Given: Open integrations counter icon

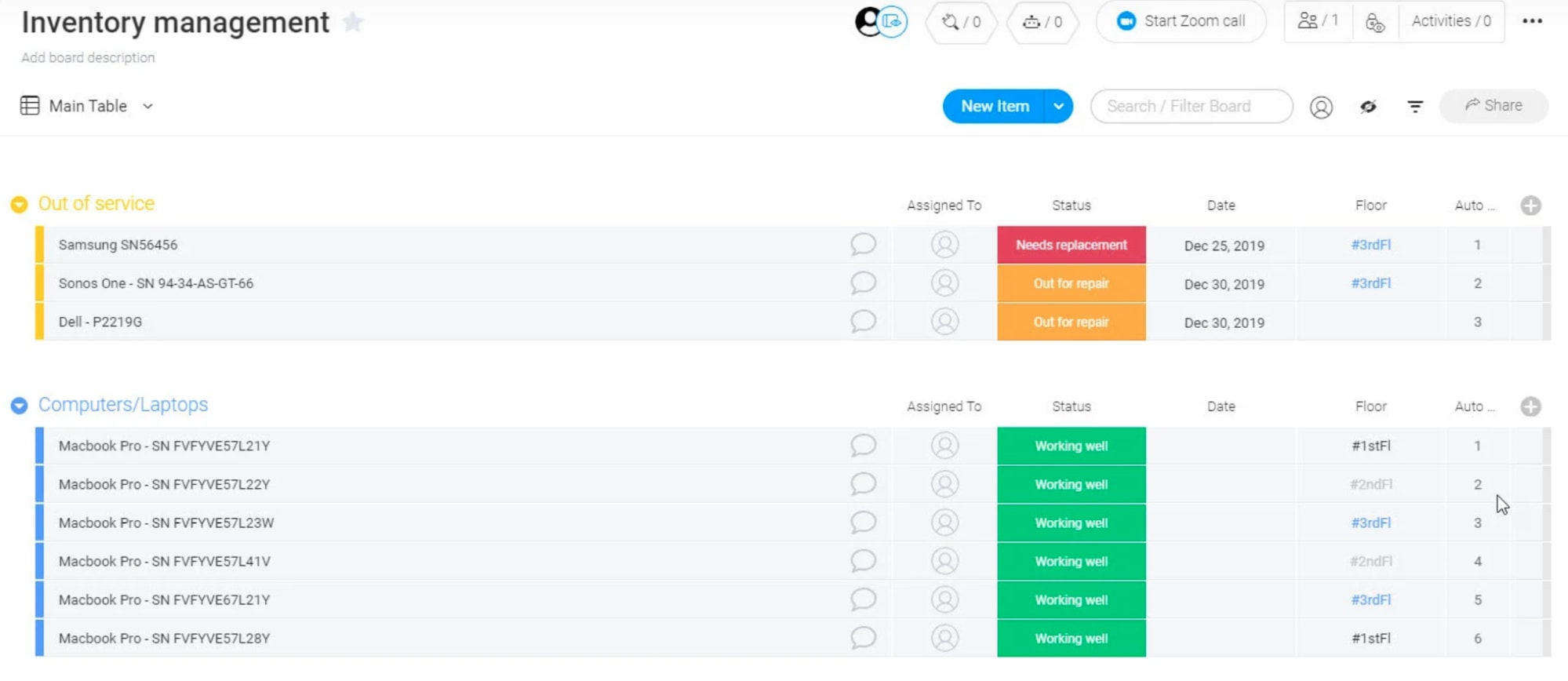Looking at the screenshot, I should [x=961, y=22].
